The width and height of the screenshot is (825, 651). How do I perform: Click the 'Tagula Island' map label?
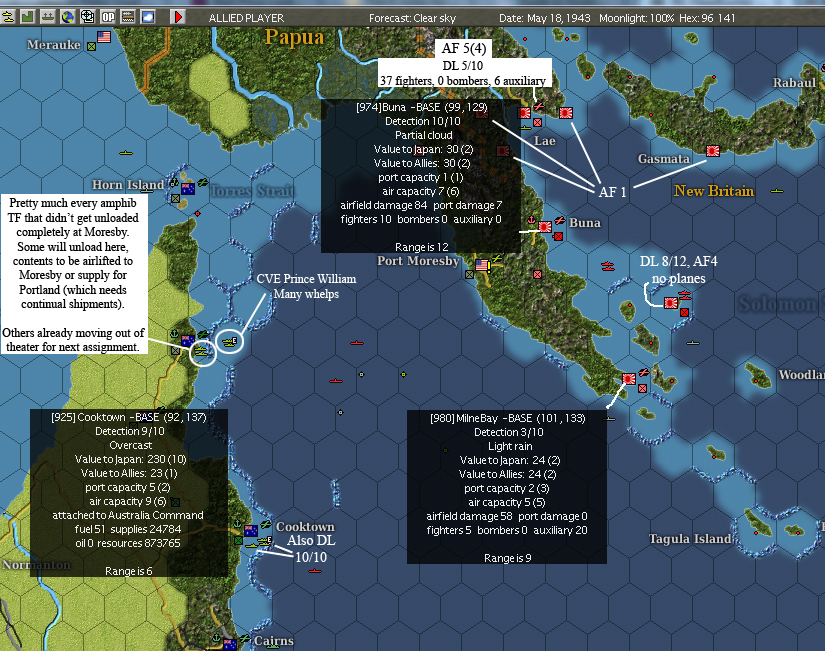(x=690, y=538)
